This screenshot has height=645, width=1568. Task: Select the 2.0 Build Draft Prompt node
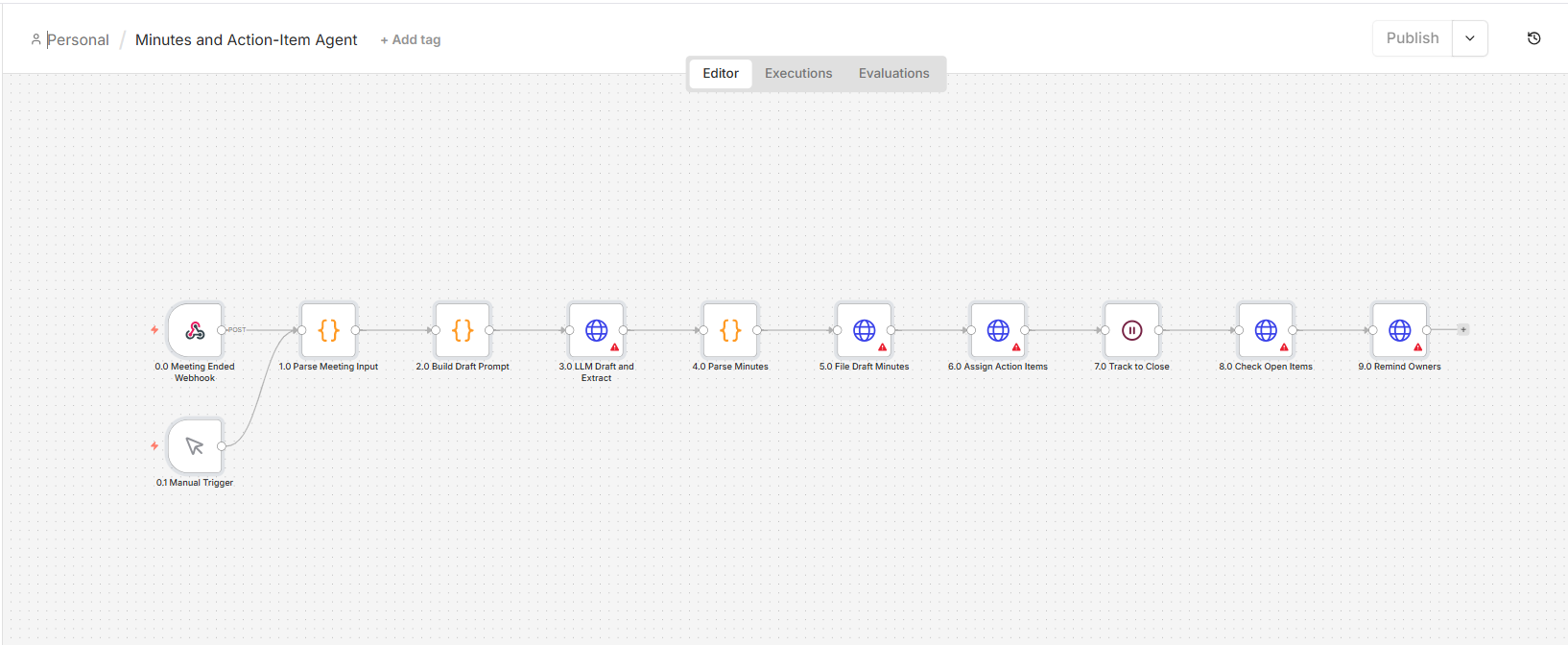point(463,330)
